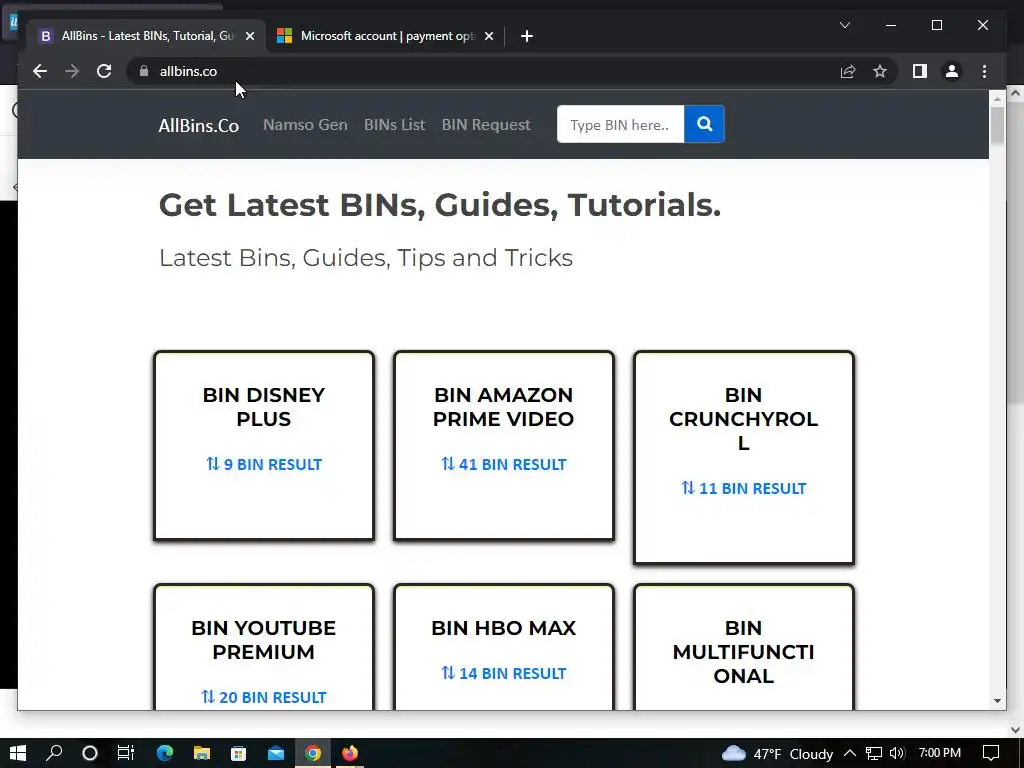
Task: Open File Explorer from taskbar
Action: tap(202, 753)
